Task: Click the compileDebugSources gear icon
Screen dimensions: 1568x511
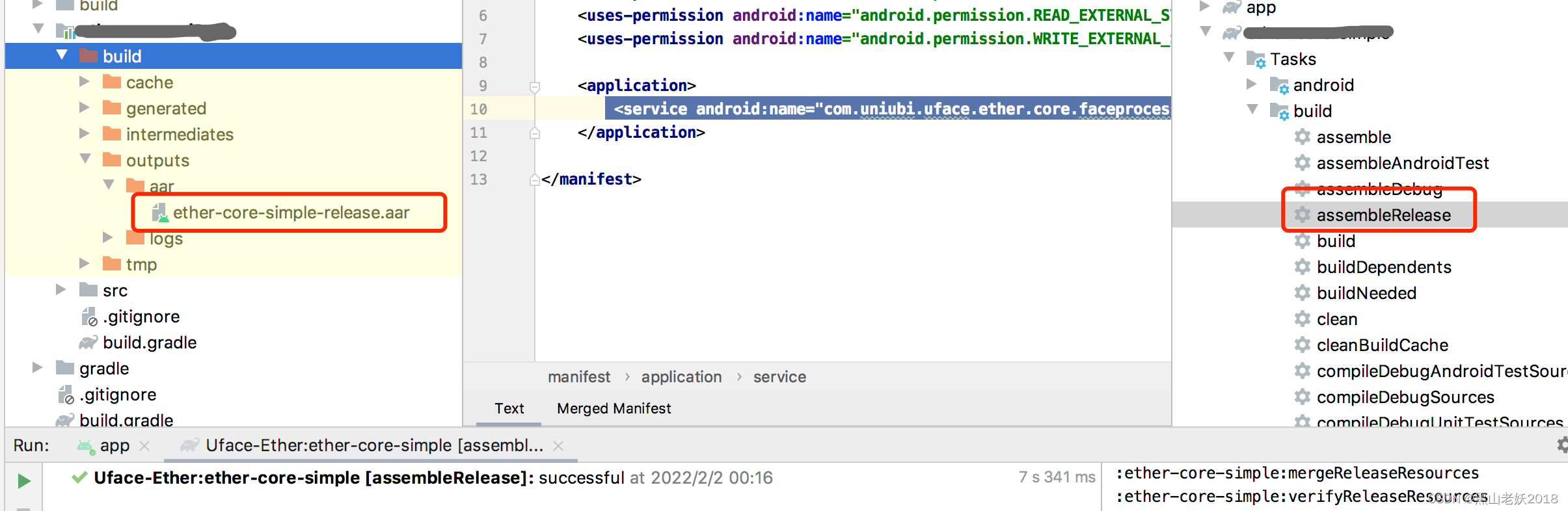Action: click(x=1302, y=397)
